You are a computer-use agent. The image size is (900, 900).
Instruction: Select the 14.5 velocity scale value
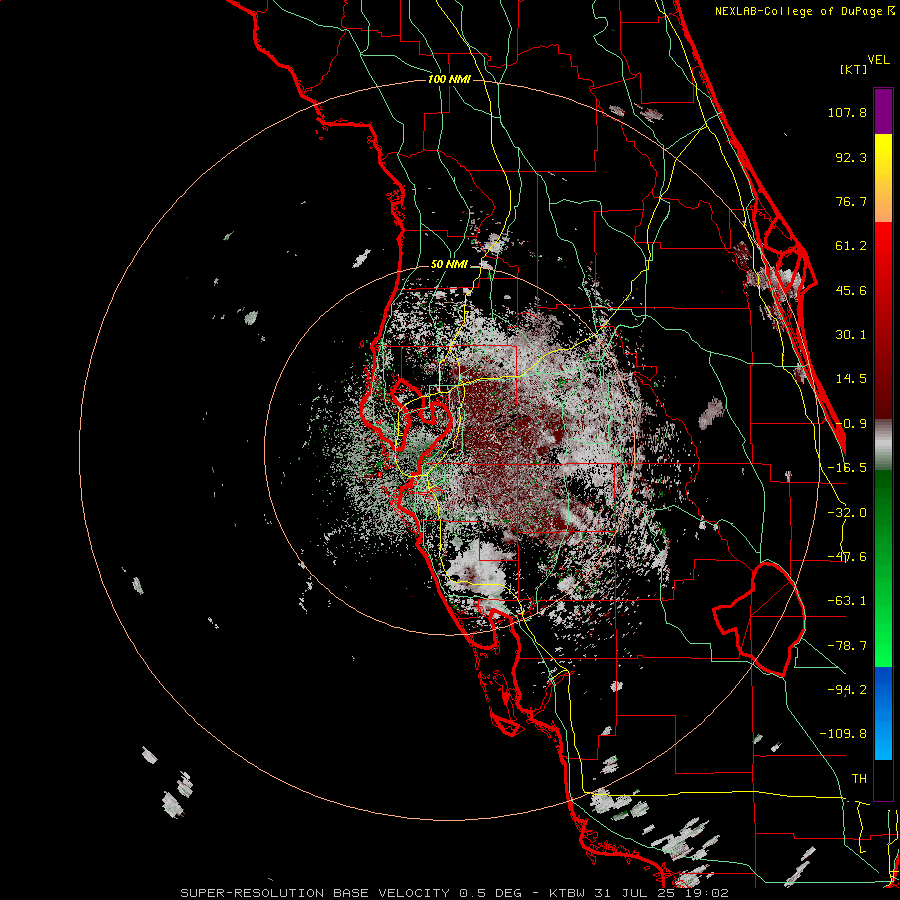tap(851, 379)
